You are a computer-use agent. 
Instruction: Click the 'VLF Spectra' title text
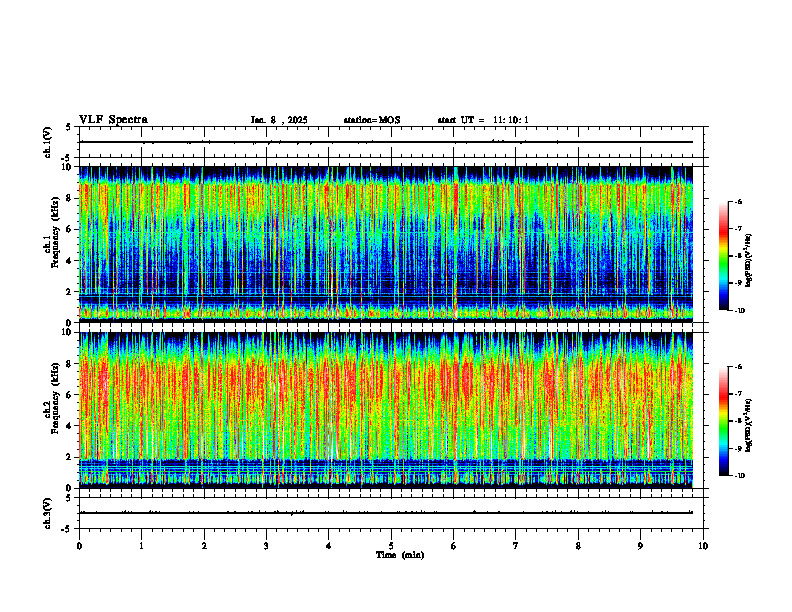coord(113,120)
